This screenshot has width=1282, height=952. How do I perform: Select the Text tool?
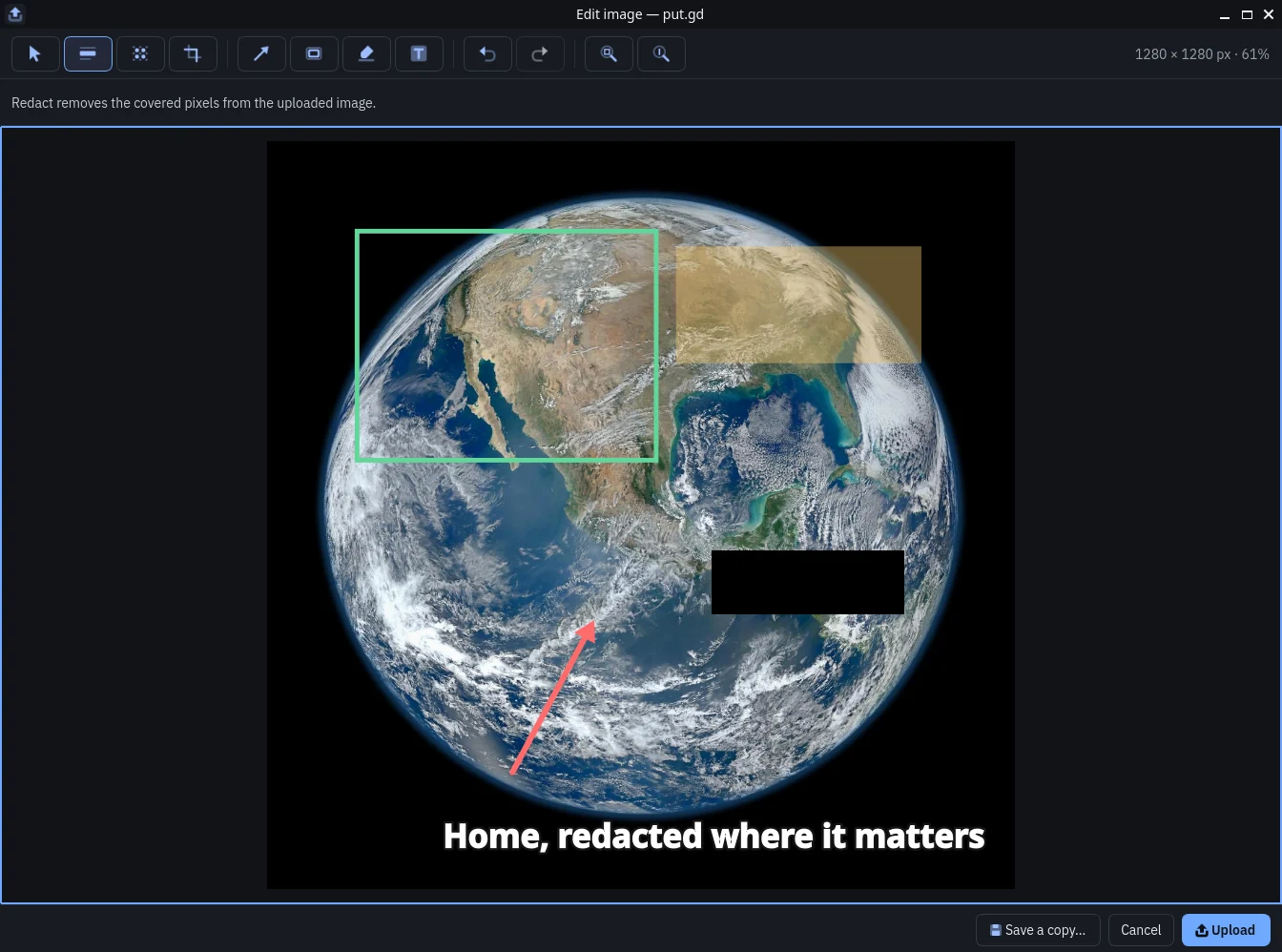coord(419,54)
